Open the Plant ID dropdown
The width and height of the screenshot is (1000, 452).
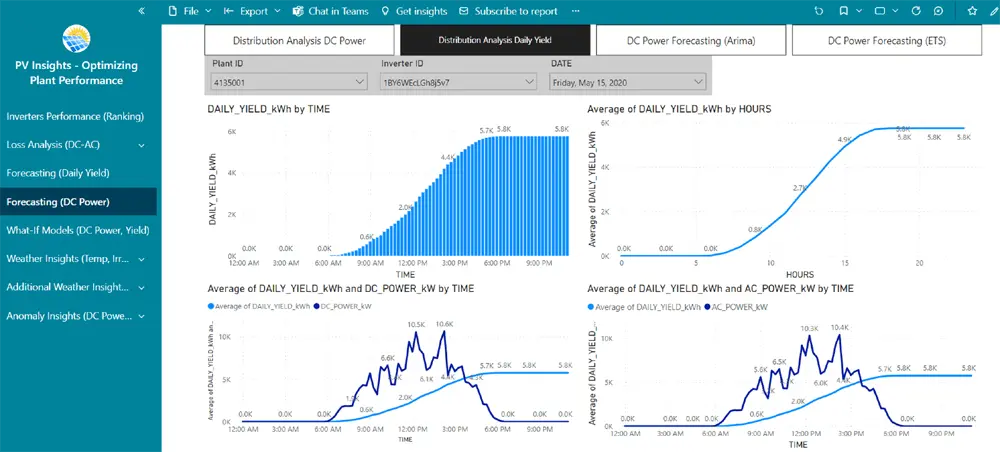tap(289, 82)
